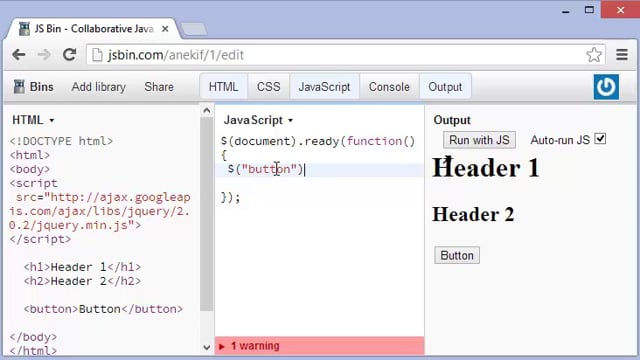Toggle the JavaScript panel tab
This screenshot has height=360, width=640.
[x=324, y=87]
